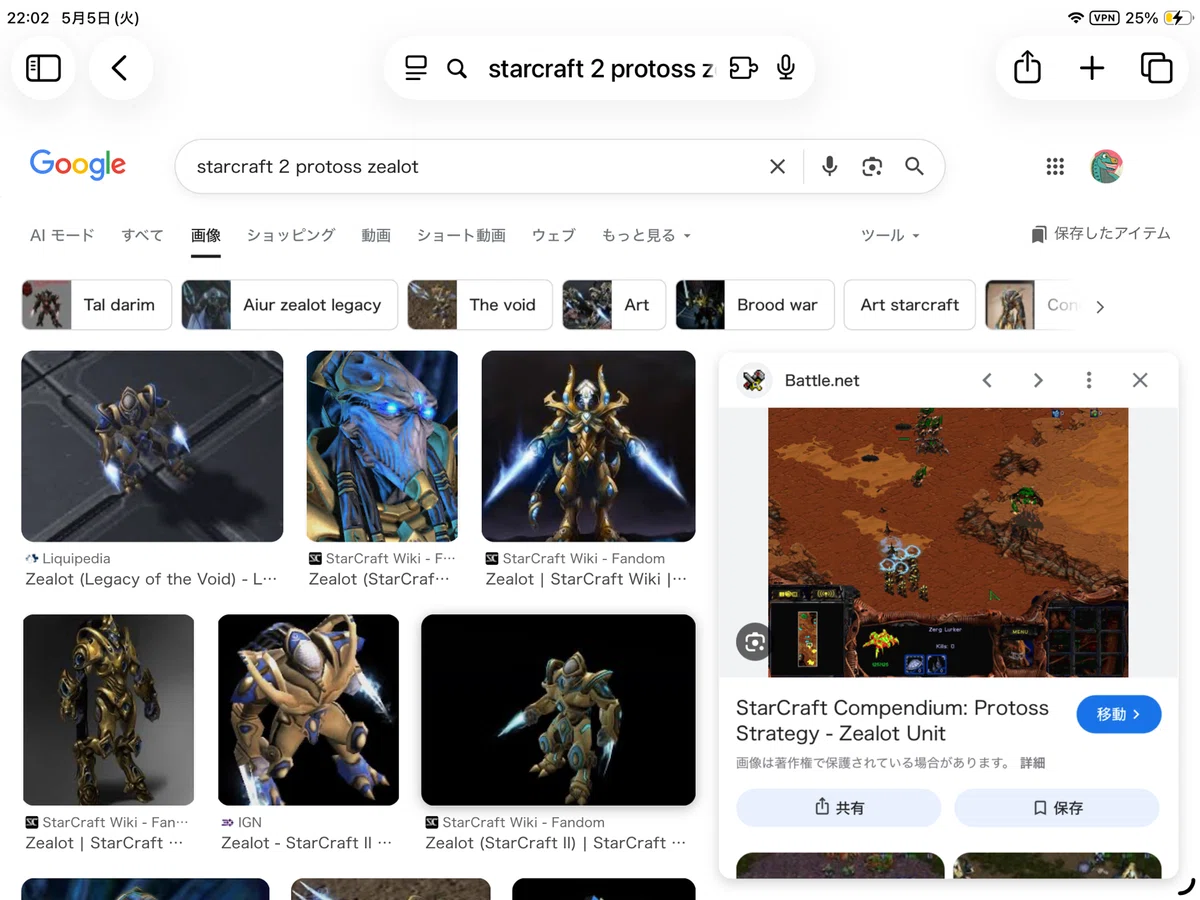Open zealot image on black background
1200x900 pixels.
558,710
